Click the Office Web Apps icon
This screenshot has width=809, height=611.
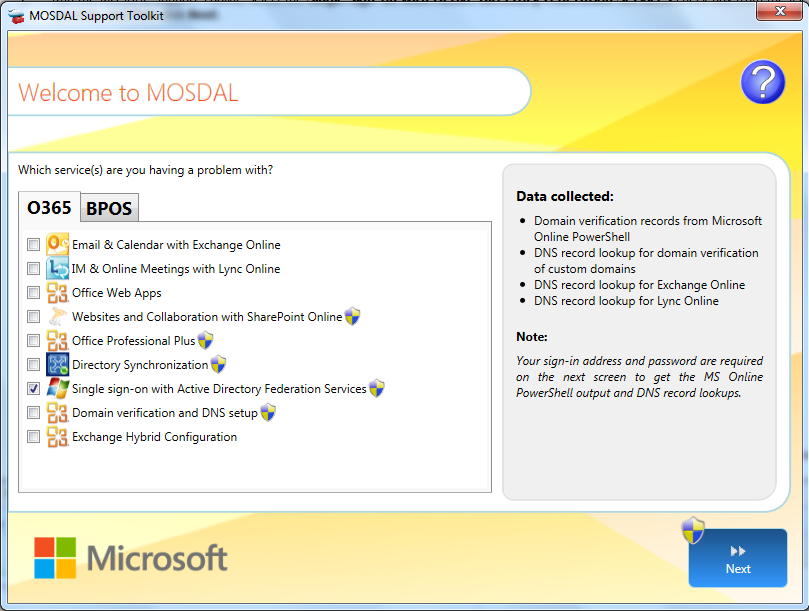[x=57, y=293]
